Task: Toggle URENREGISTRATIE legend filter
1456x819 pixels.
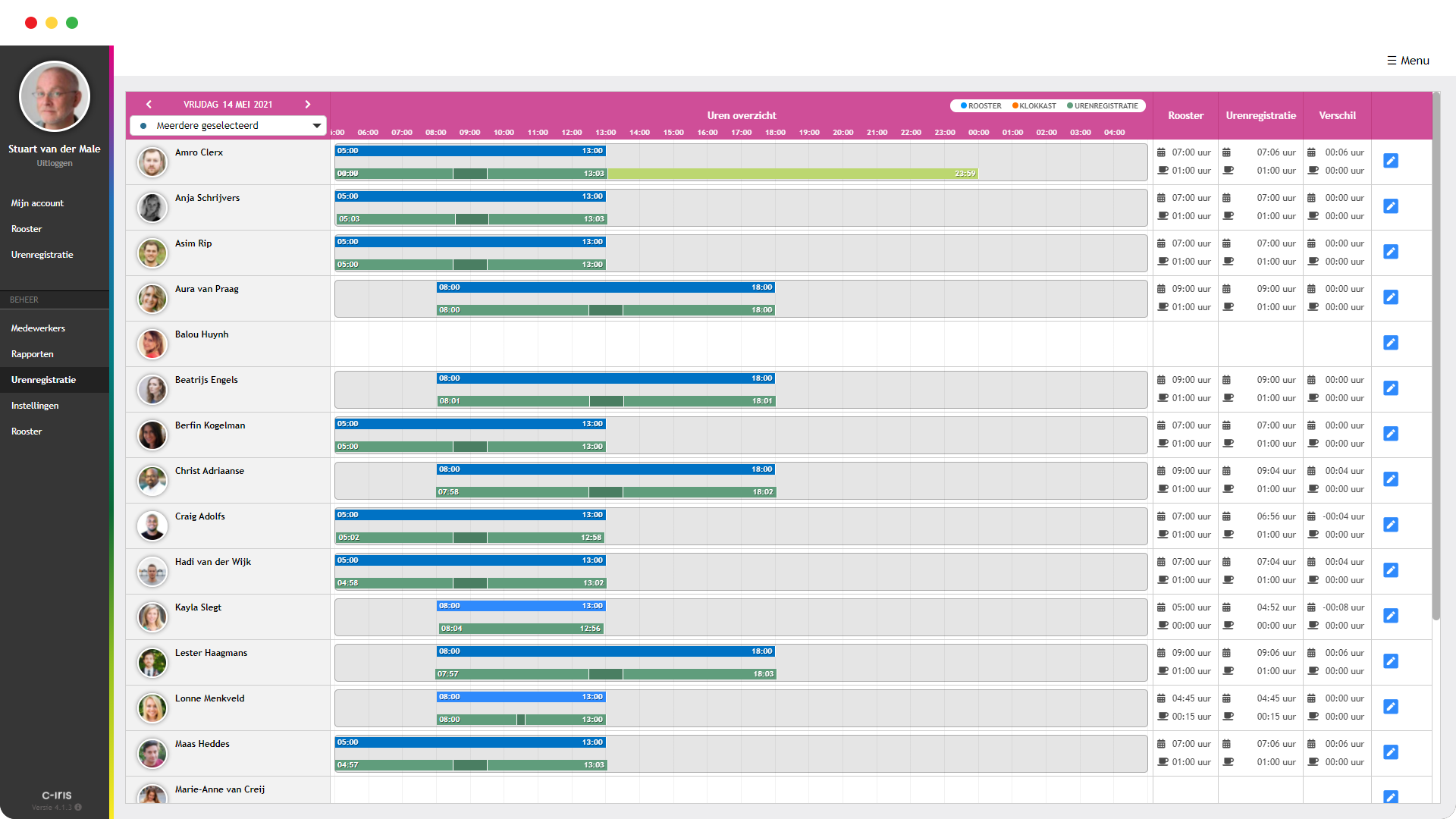Action: click(1103, 106)
